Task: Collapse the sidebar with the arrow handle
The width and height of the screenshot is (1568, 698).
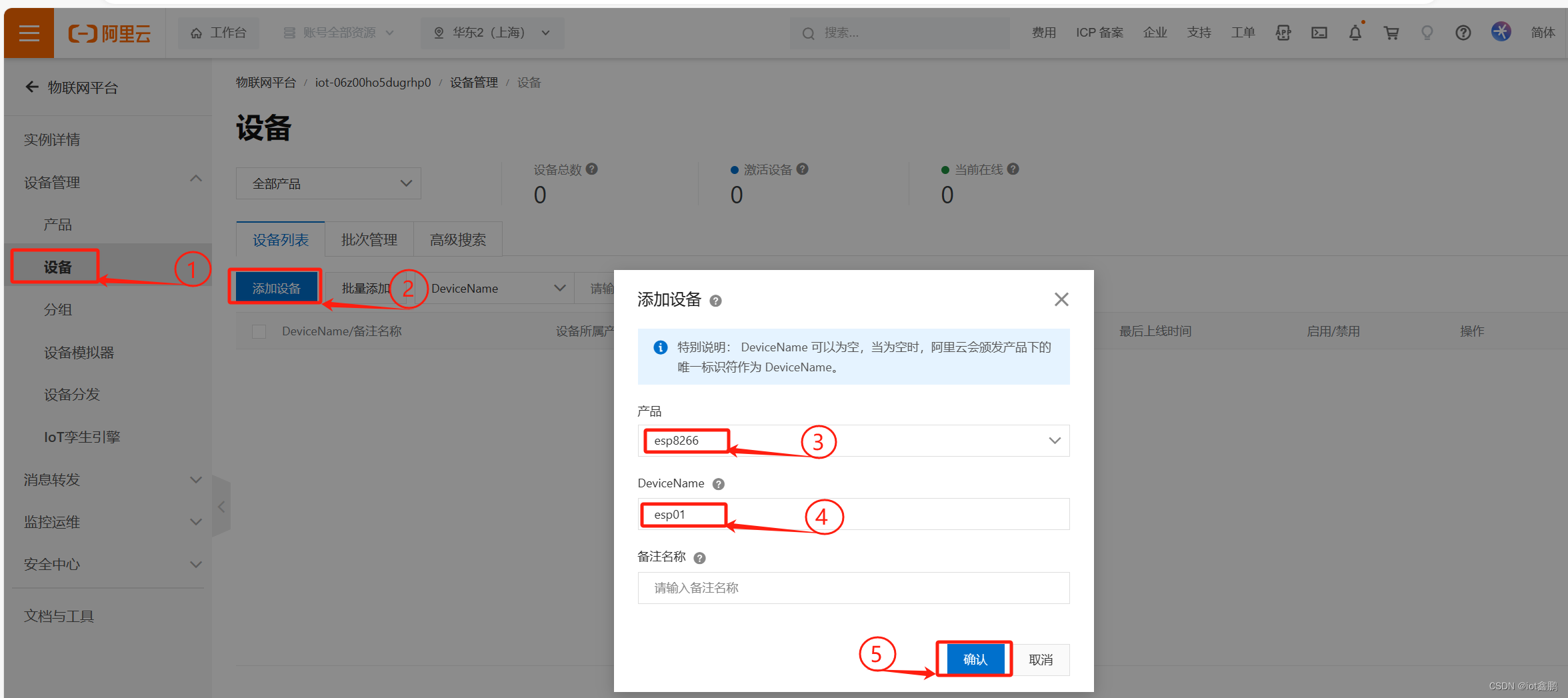Action: (221, 507)
